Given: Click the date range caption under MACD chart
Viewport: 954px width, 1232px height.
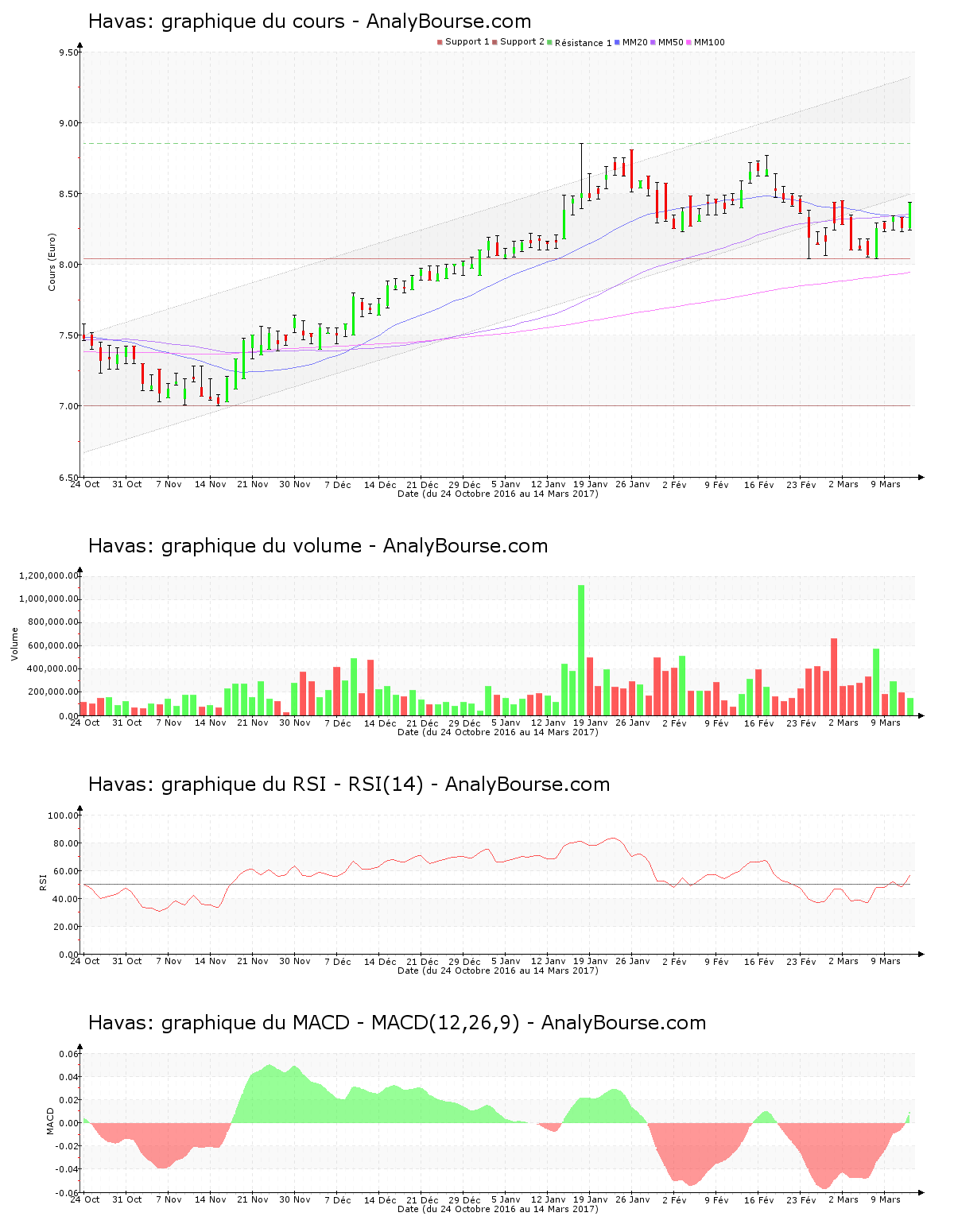Looking at the screenshot, I should tap(498, 1209).
